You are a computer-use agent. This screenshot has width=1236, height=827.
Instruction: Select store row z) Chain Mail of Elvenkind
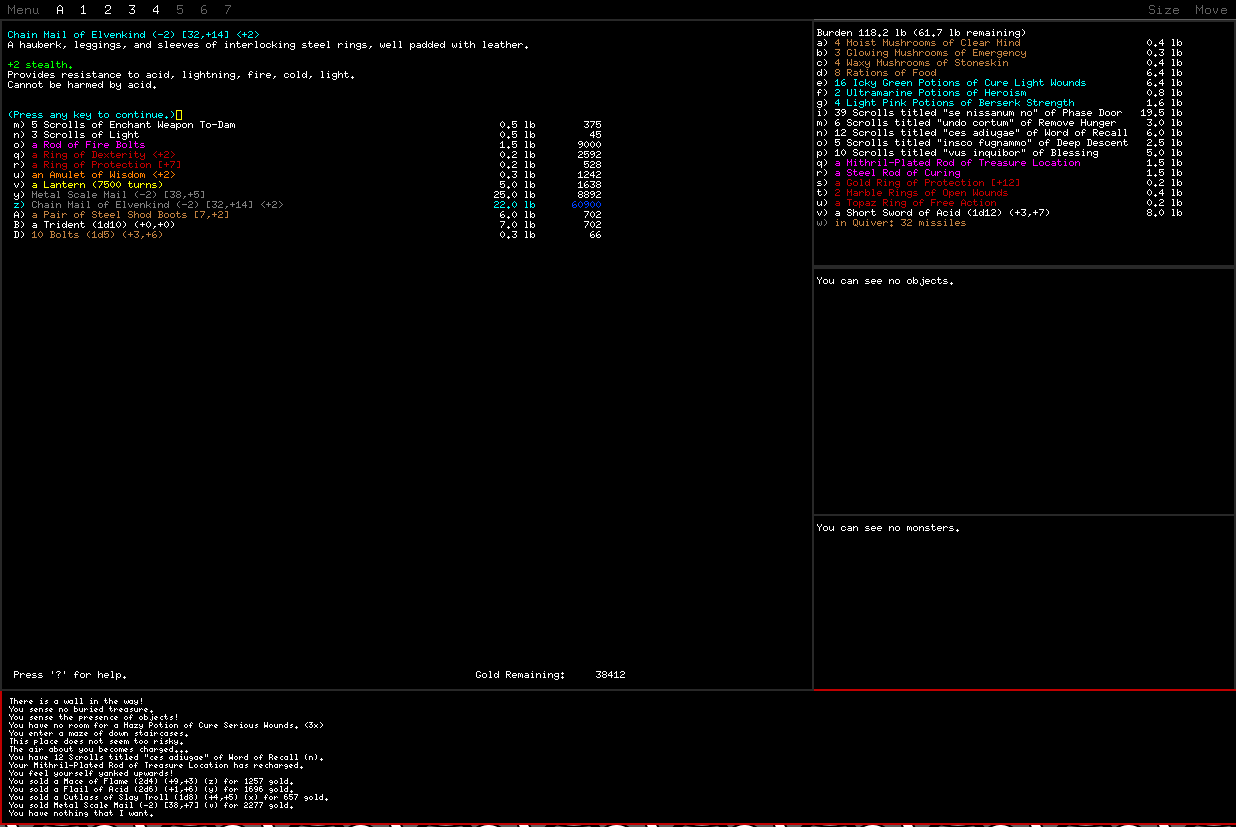[307, 205]
